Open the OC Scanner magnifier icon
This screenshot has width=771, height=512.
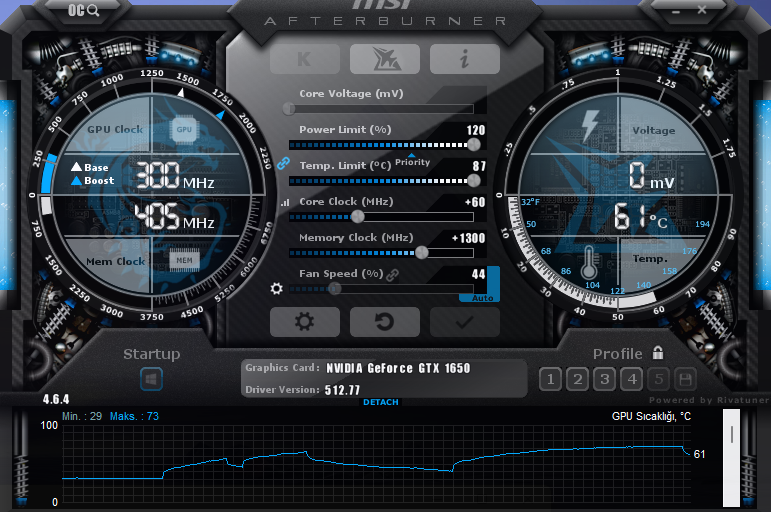[84, 10]
